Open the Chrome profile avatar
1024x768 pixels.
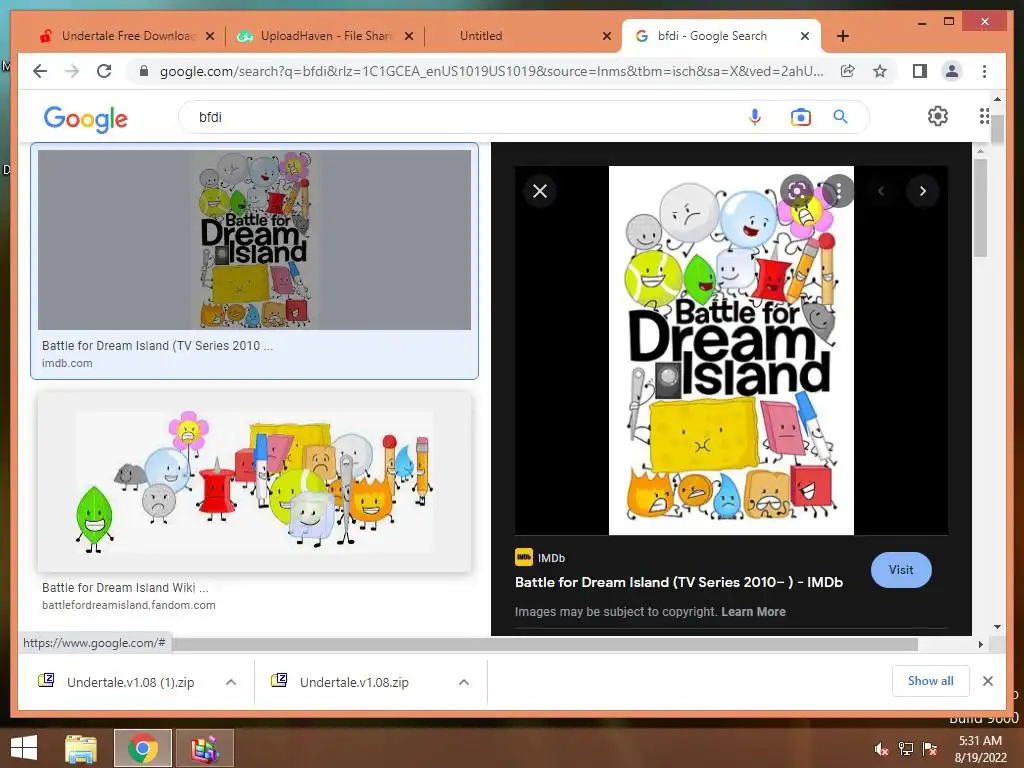pyautogui.click(x=952, y=71)
